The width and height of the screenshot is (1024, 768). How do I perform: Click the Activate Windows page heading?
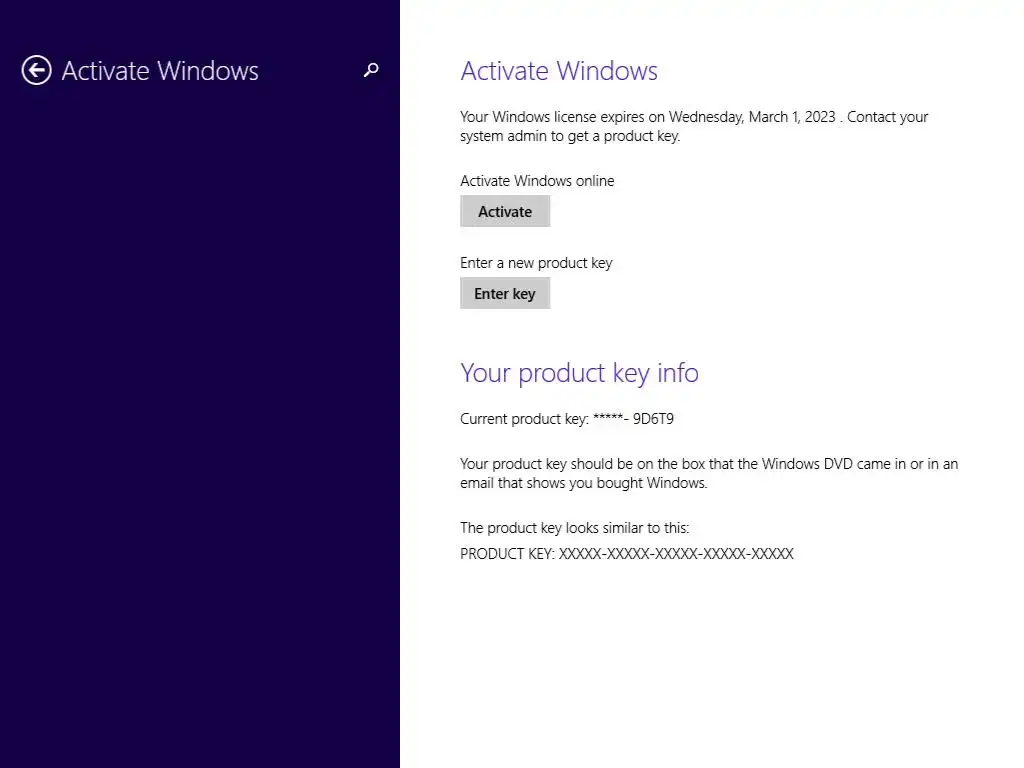tap(559, 71)
